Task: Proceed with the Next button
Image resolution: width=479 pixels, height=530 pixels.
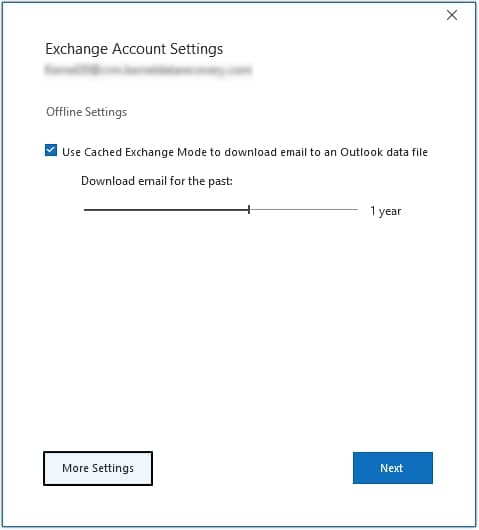Action: [x=392, y=468]
